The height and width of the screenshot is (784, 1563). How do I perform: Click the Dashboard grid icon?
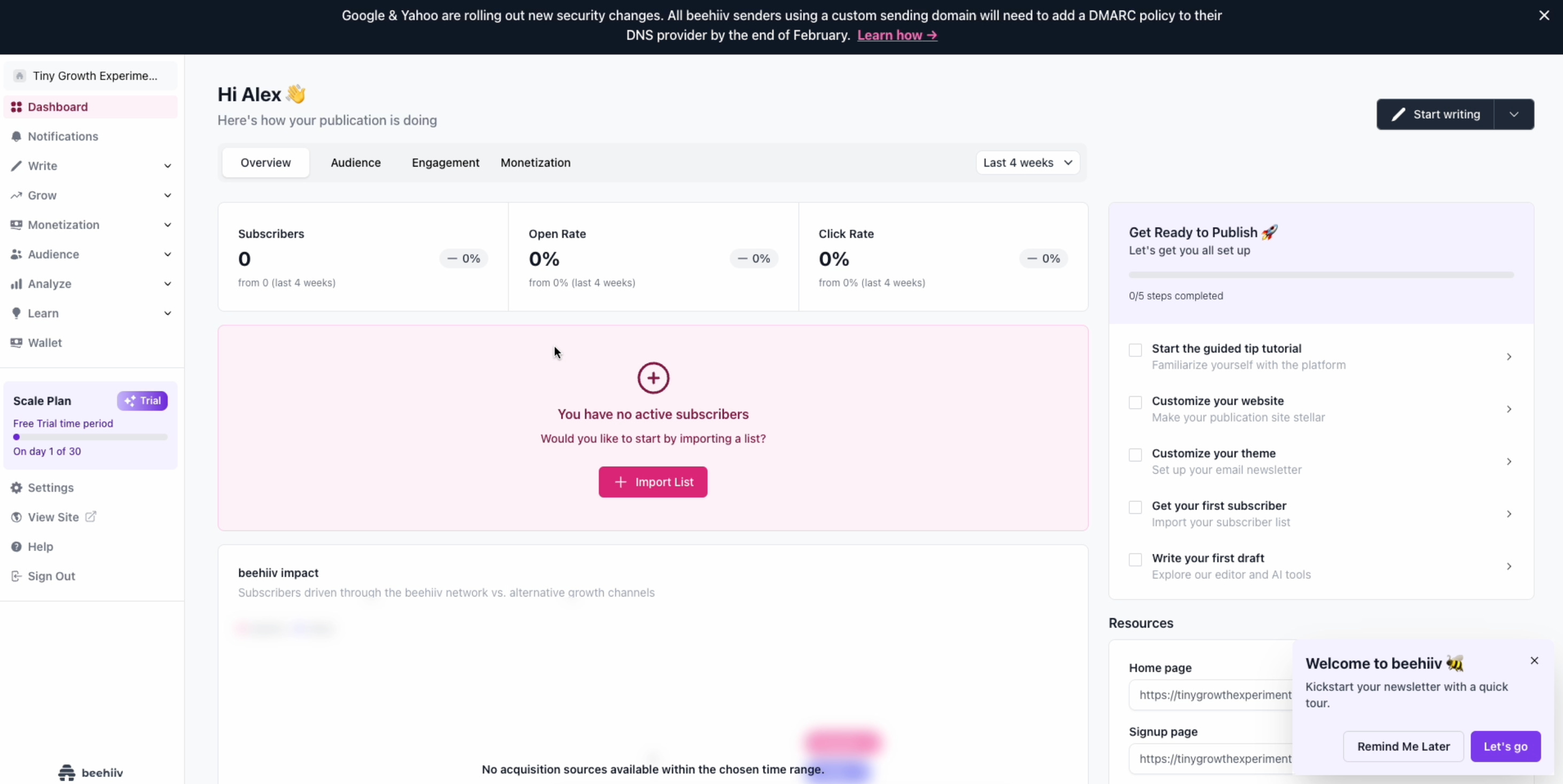17,107
